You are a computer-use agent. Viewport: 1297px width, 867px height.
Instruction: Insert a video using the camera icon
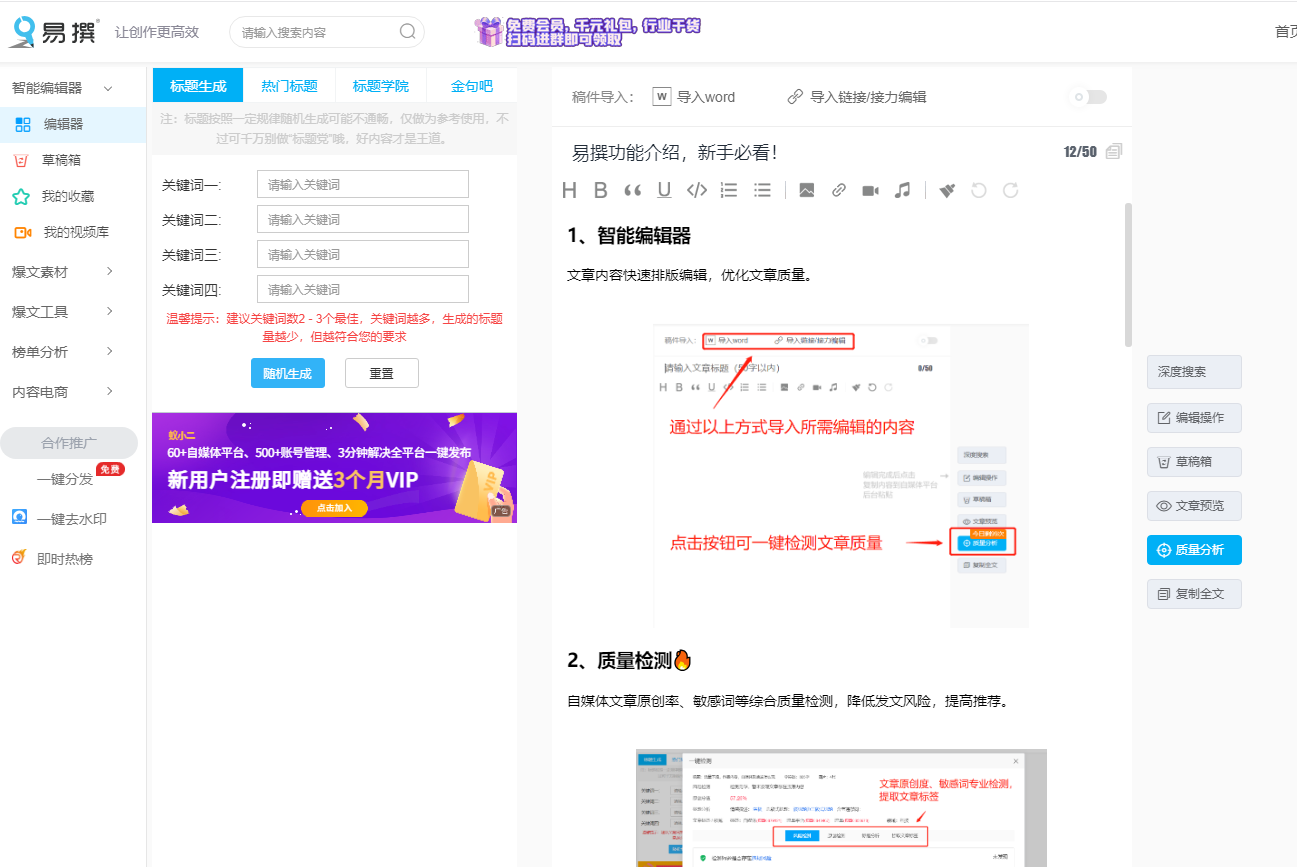pos(870,190)
